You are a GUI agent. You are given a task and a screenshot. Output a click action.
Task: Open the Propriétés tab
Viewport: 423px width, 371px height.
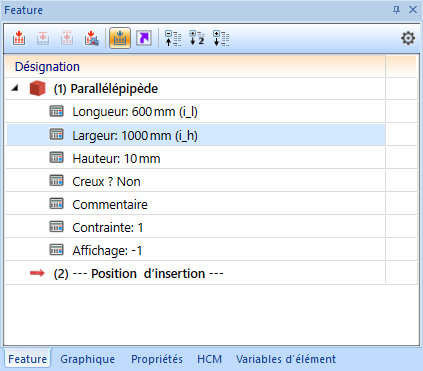pos(157,359)
